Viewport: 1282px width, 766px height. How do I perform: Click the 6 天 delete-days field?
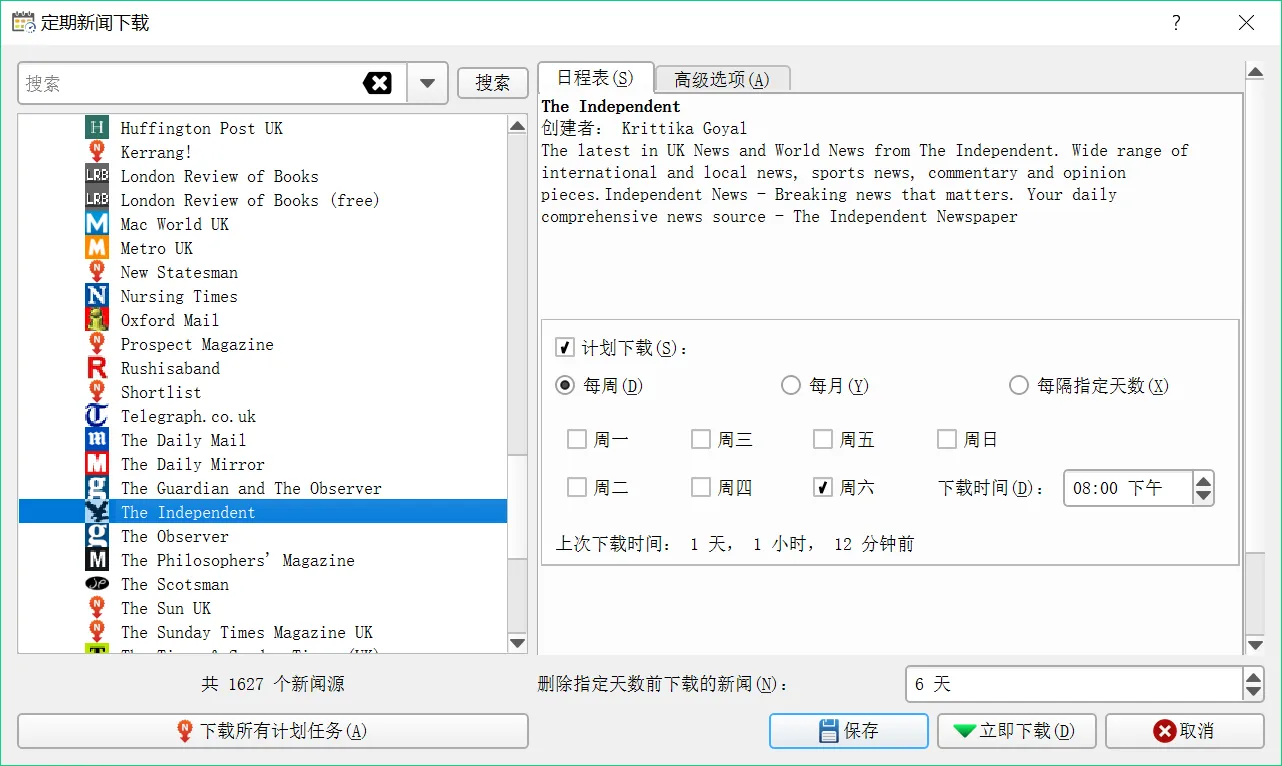coord(1075,684)
